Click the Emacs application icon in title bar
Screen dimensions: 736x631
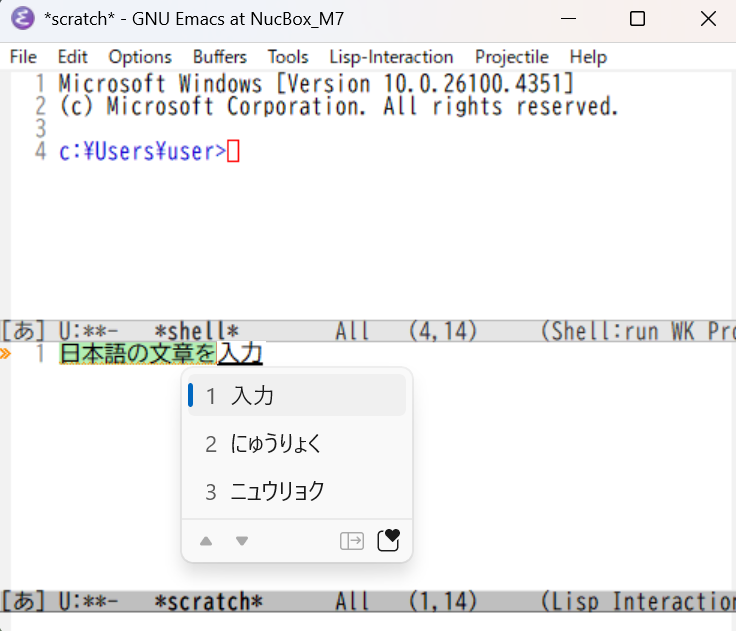pos(23,19)
